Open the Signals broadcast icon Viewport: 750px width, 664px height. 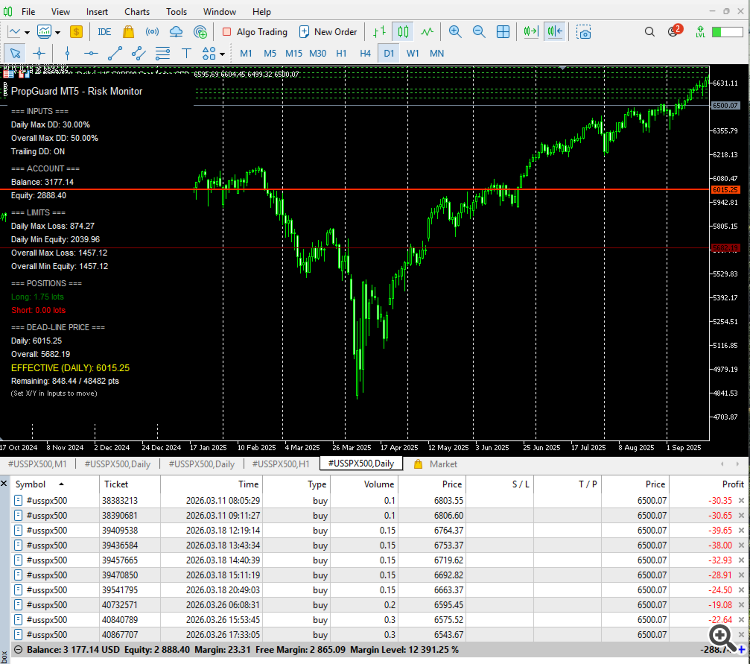[x=152, y=32]
